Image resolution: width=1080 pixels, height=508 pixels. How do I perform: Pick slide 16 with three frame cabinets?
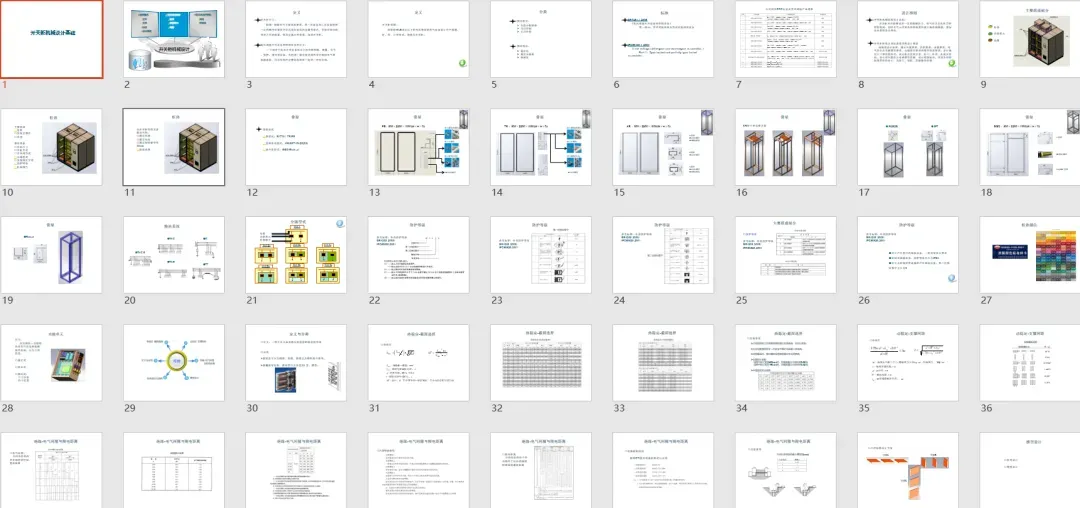(786, 147)
